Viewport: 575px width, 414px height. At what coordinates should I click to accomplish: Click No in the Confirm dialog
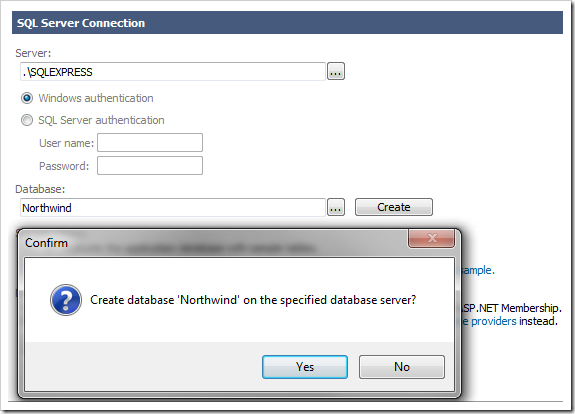[402, 367]
